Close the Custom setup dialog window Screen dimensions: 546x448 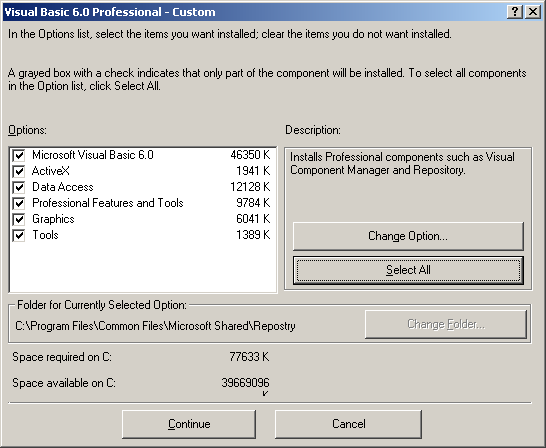pyautogui.click(x=533, y=12)
